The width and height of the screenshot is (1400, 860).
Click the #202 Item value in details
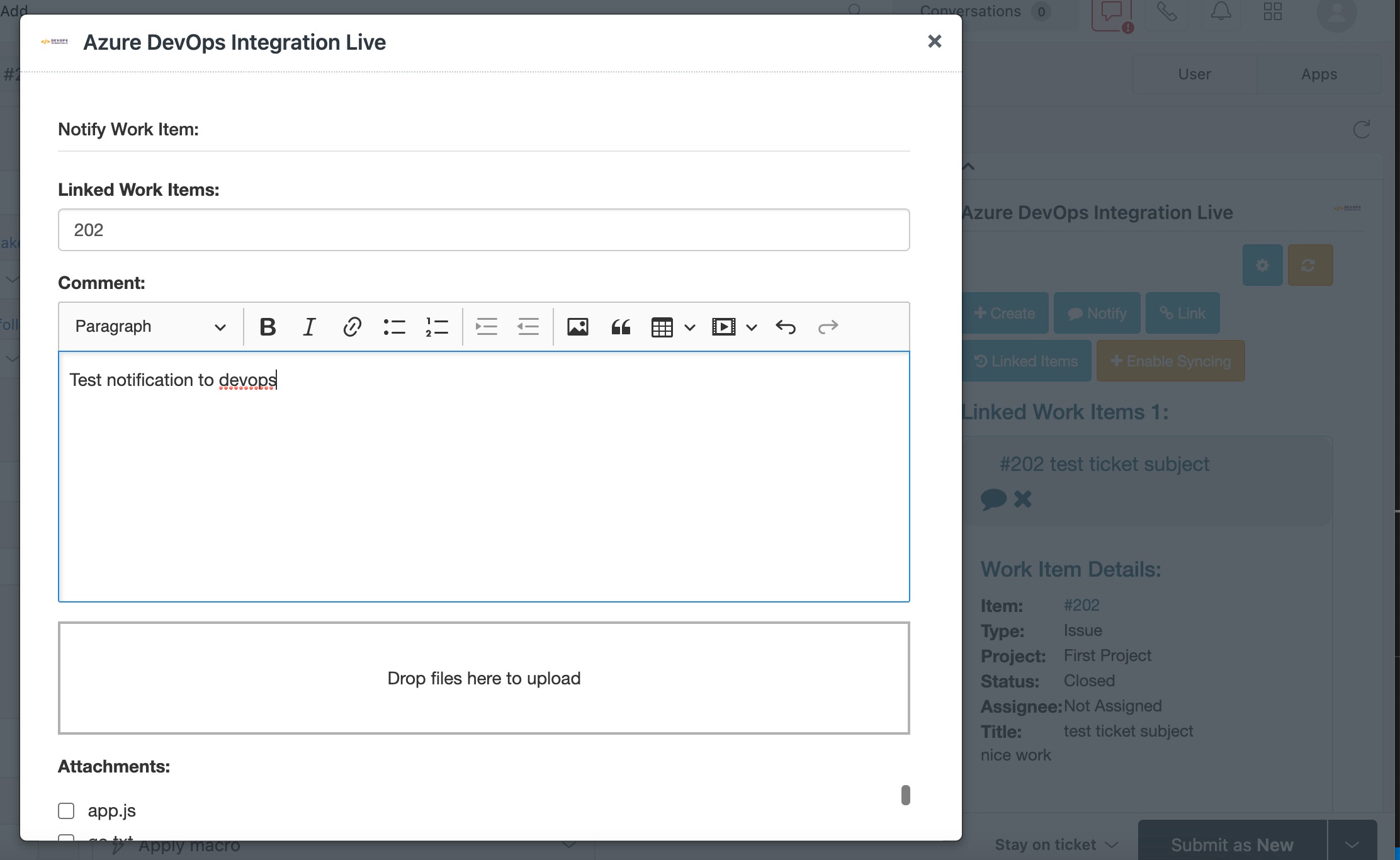point(1081,605)
